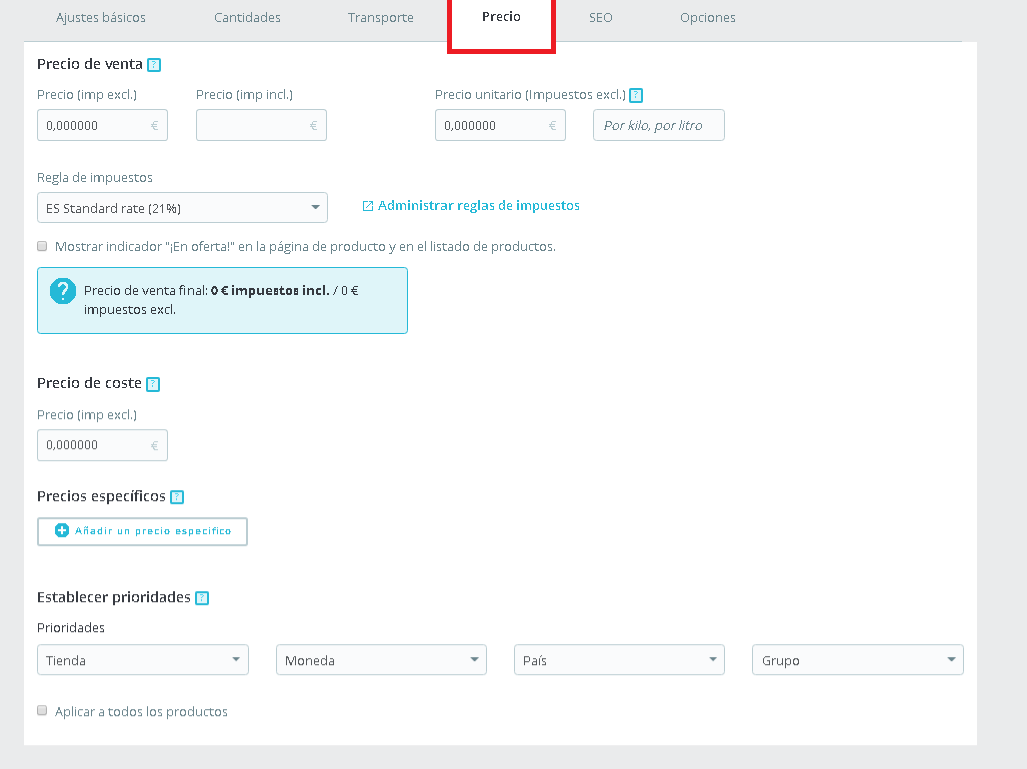
Task: Open the Transporte tab
Action: click(381, 18)
